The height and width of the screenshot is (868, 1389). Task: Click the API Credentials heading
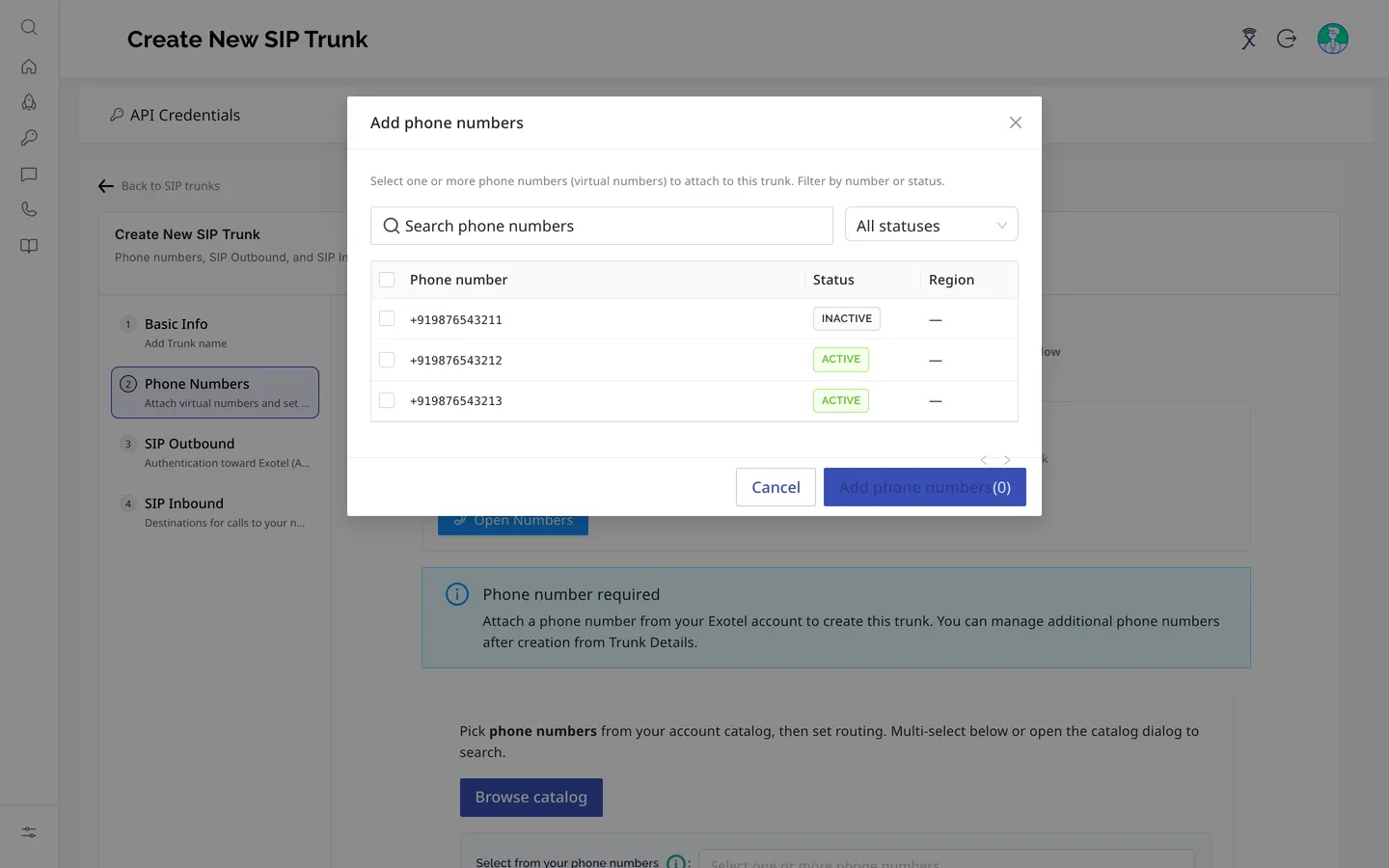point(185,115)
